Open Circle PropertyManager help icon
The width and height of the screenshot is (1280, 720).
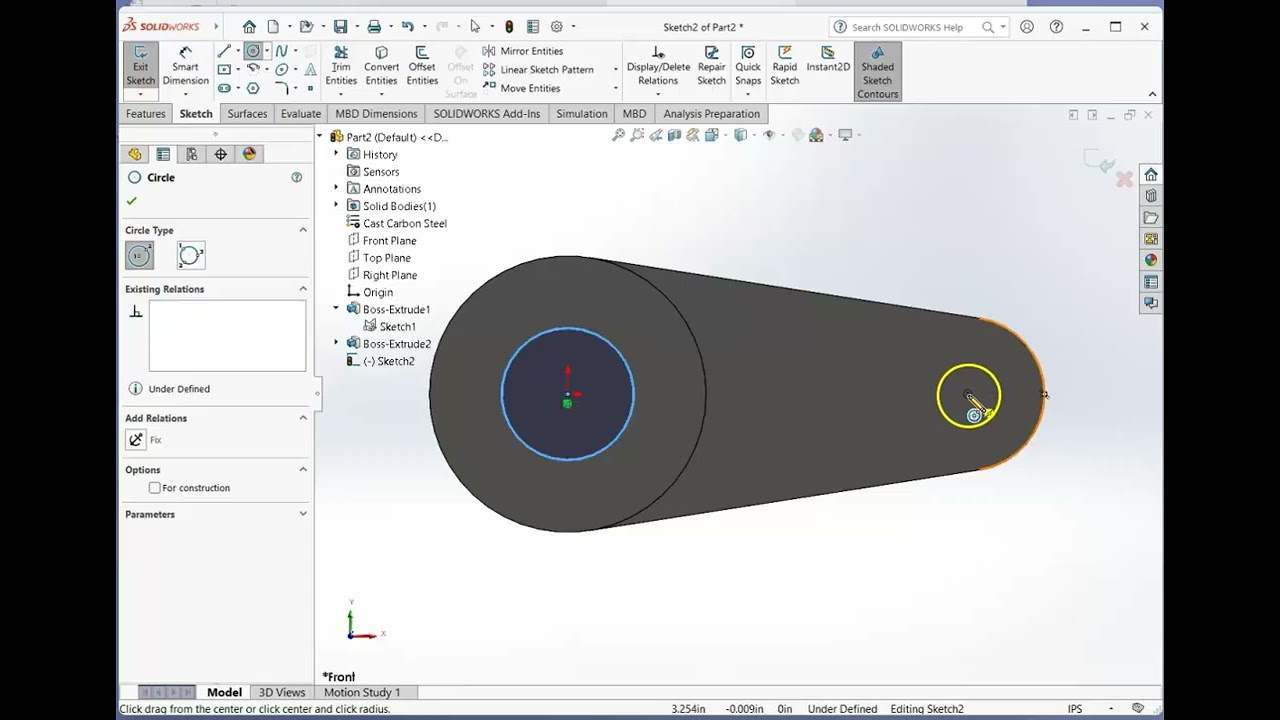tap(296, 177)
